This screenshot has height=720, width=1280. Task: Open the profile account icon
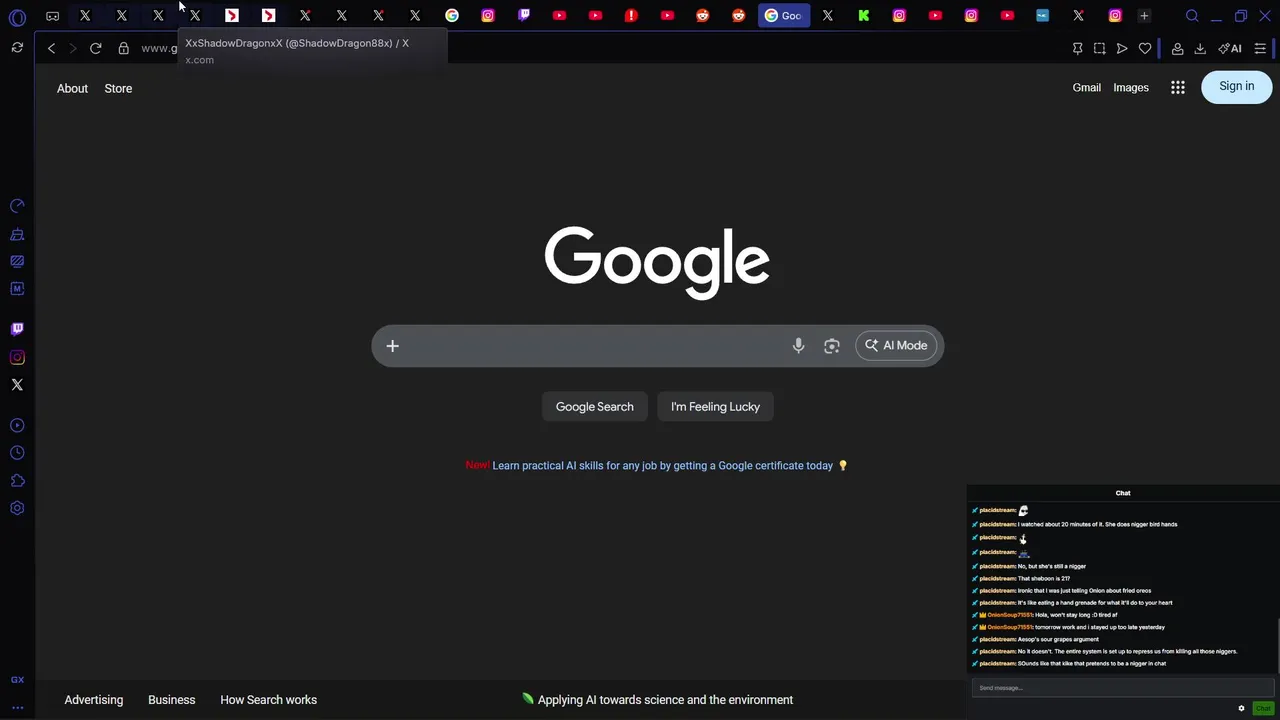click(1178, 48)
